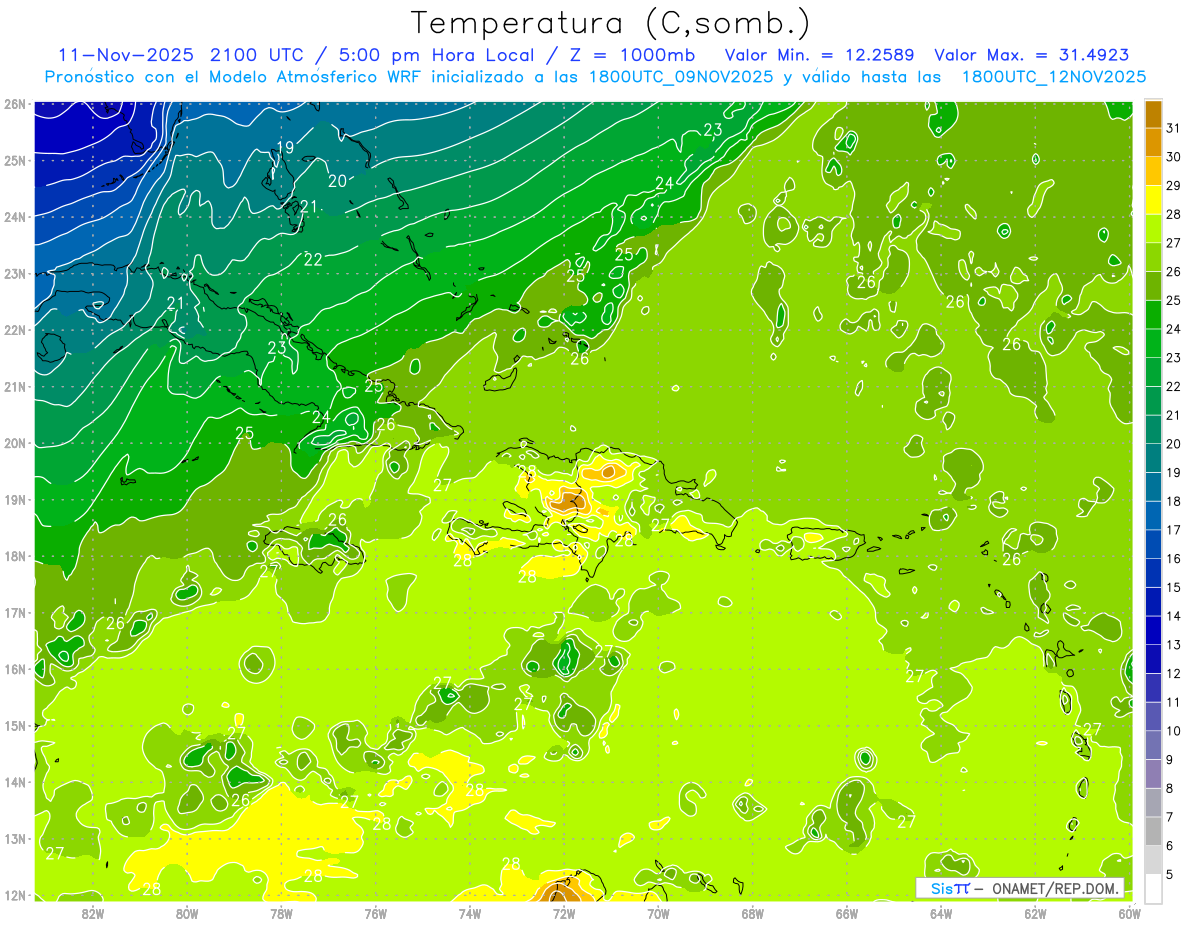This screenshot has height=927, width=1200.
Task: Click the latitude axis label '21N'
Action: [x=14, y=386]
